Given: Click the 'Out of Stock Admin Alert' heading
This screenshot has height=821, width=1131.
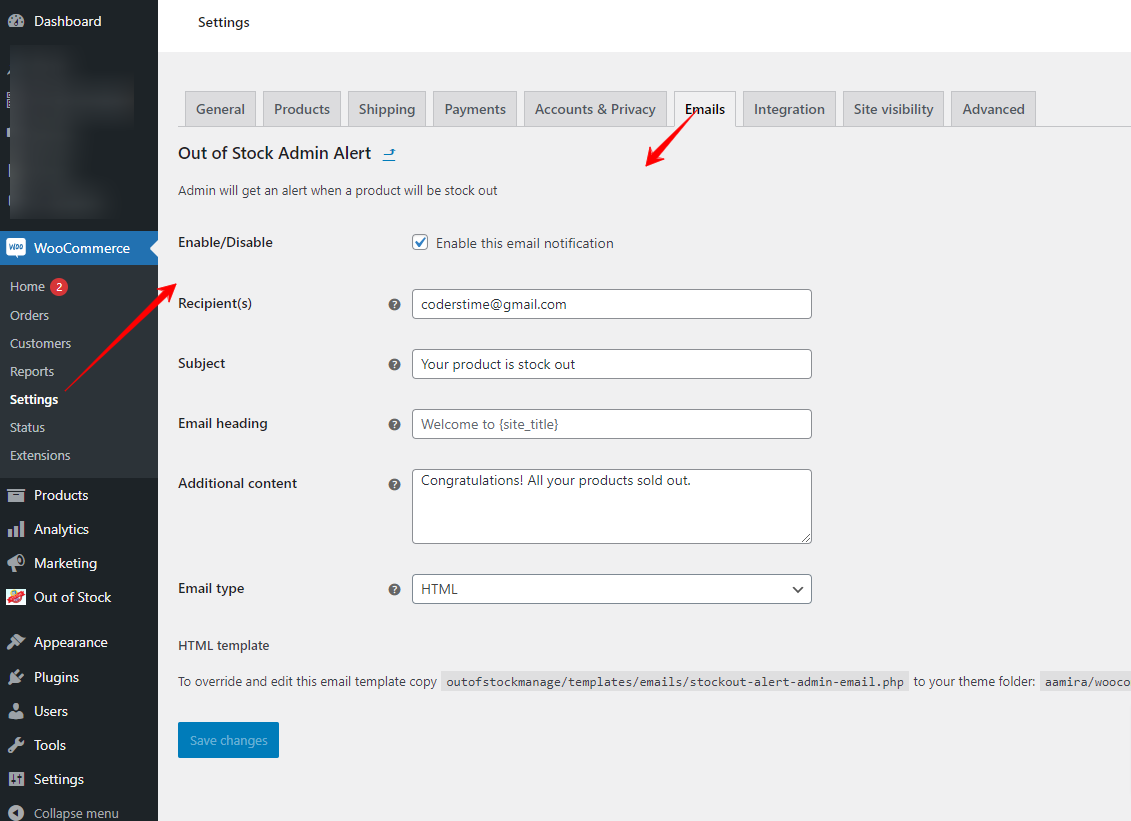Looking at the screenshot, I should click(275, 153).
